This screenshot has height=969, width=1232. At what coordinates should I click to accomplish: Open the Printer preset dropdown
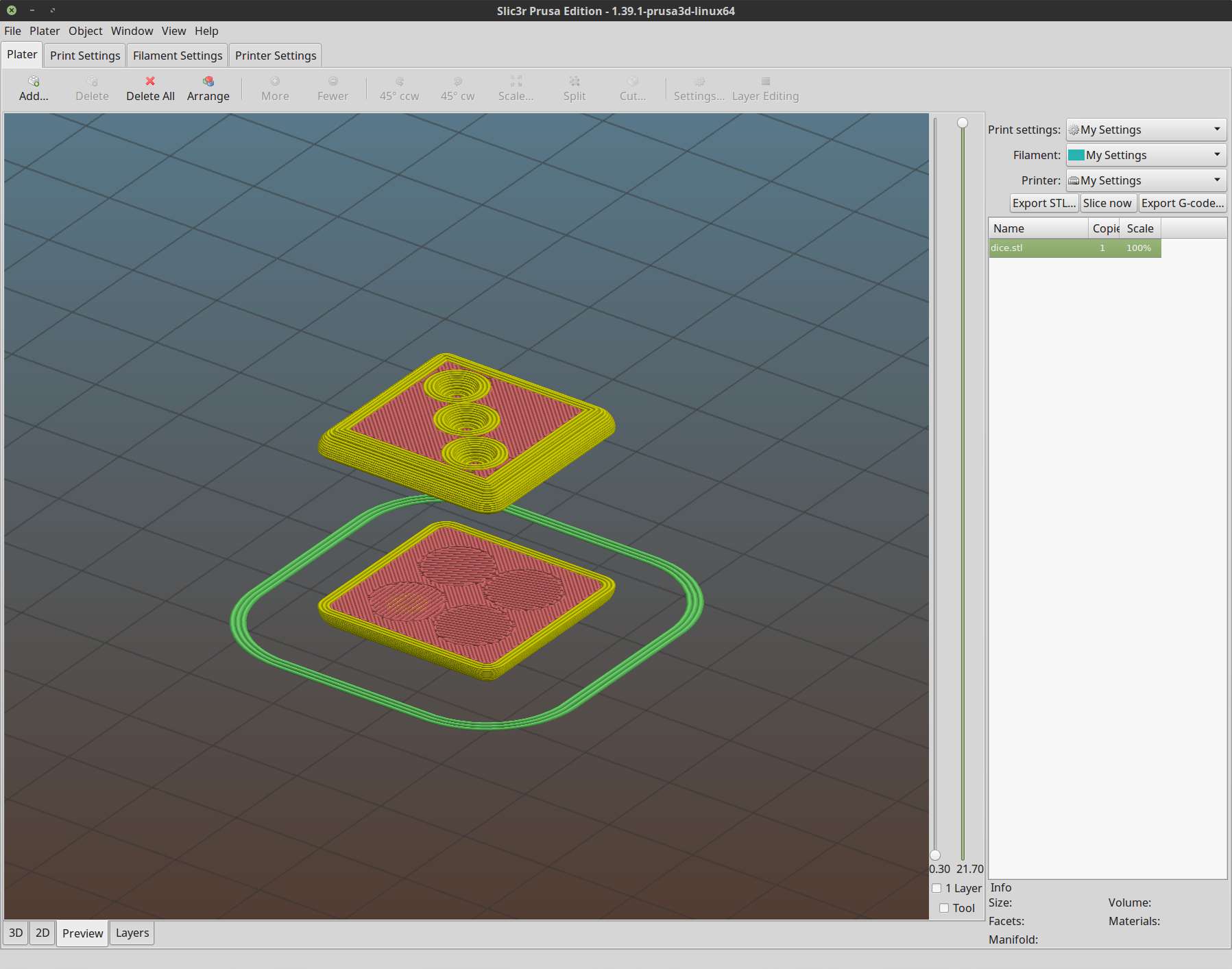1146,180
